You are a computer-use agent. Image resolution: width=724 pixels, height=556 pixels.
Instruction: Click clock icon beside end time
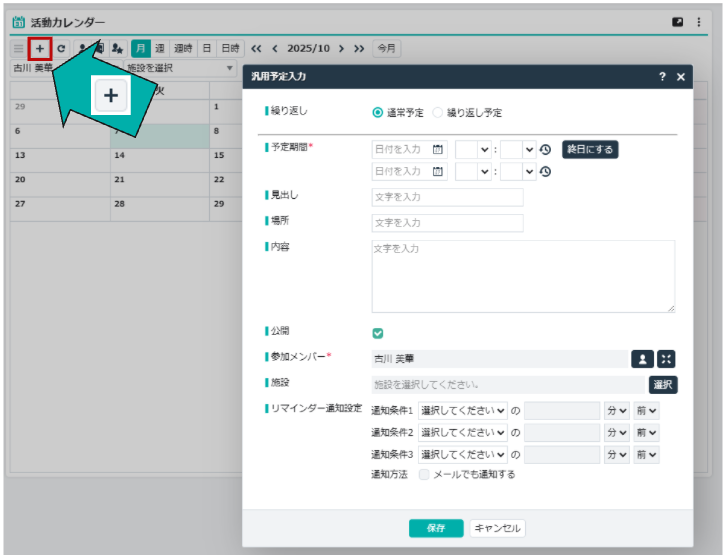pos(545,171)
